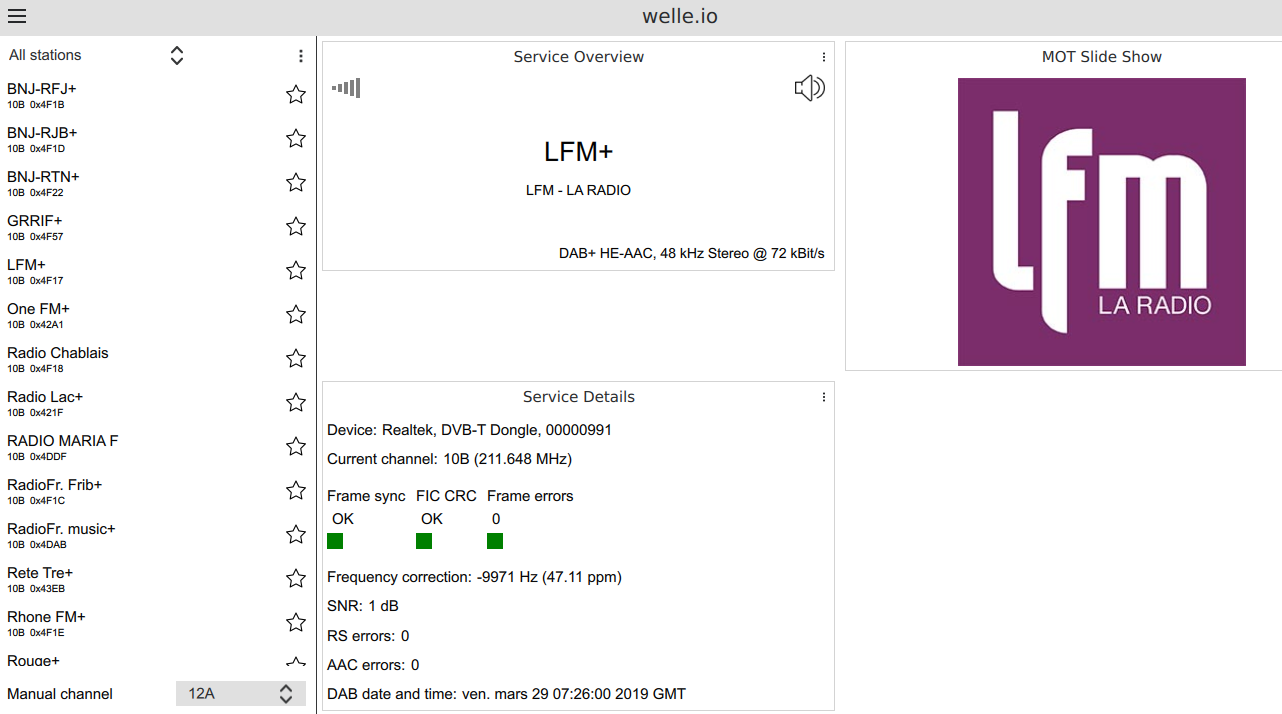Click the LFM La Radio slideshow image

pos(1102,222)
